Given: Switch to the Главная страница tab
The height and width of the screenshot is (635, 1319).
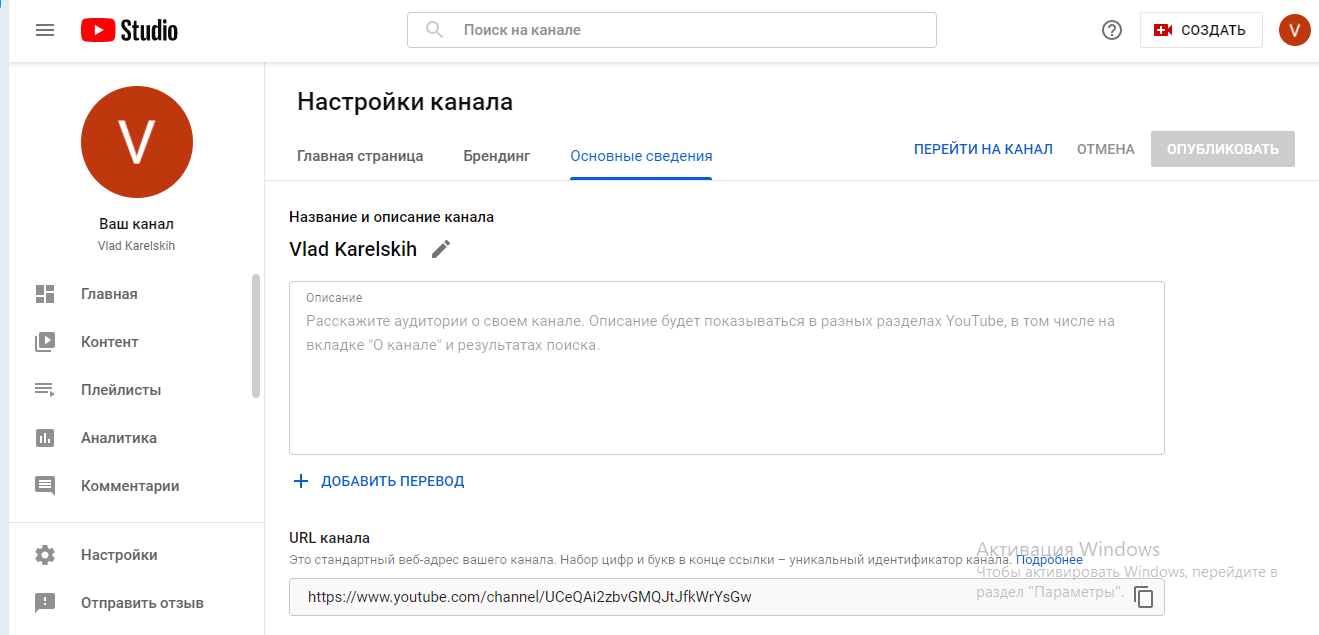Looking at the screenshot, I should point(360,156).
